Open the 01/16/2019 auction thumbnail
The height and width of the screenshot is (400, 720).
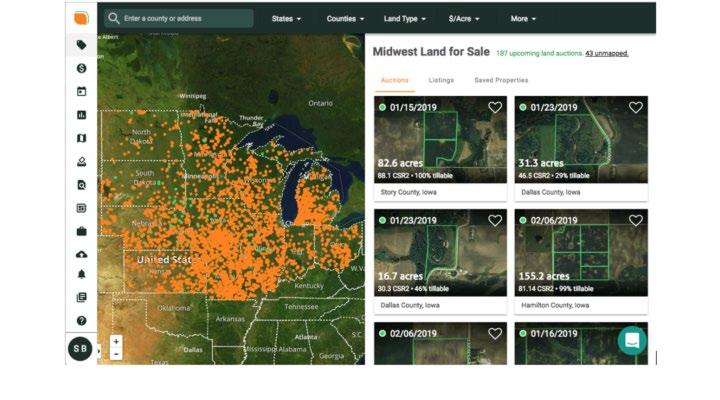pos(581,344)
